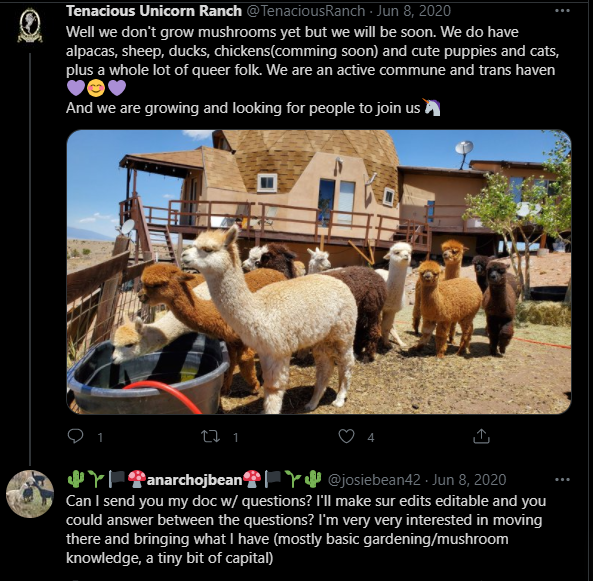Click the like count of 4
Viewport: 593px width, 581px height.
(371, 438)
